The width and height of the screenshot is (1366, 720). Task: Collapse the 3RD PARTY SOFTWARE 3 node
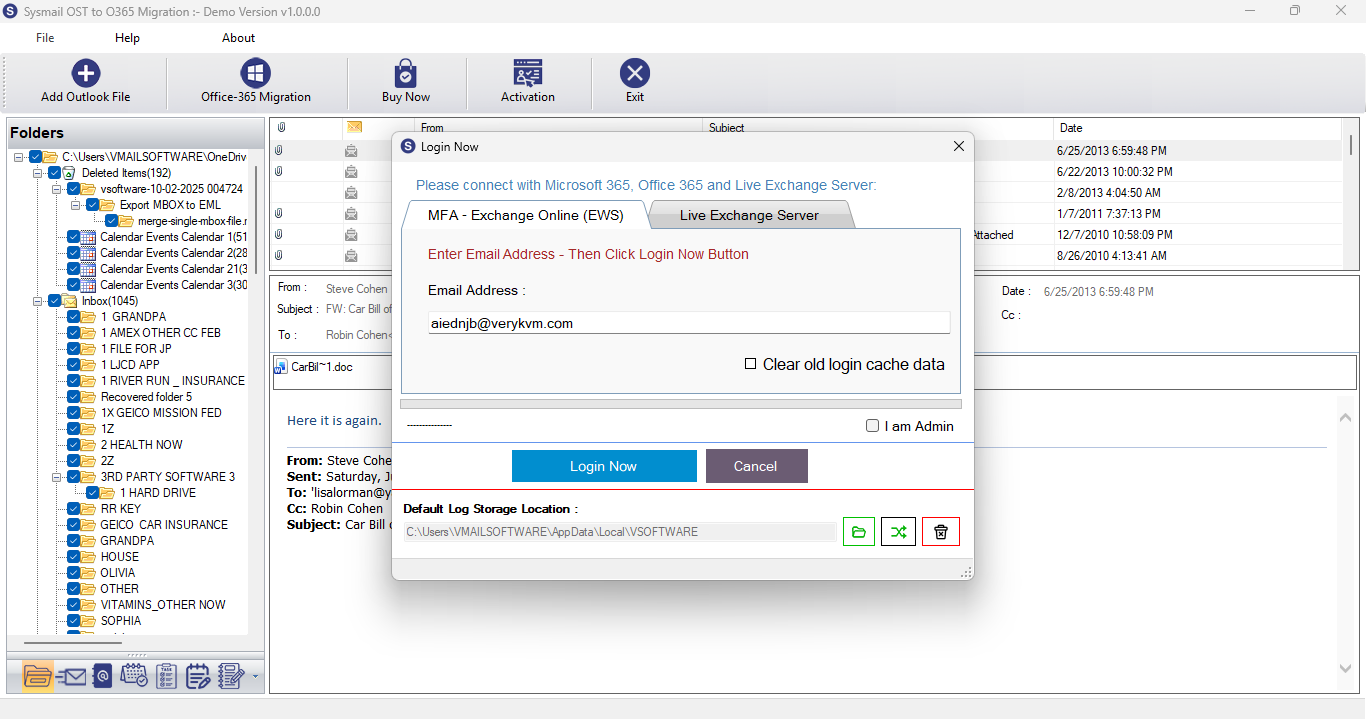click(x=57, y=477)
